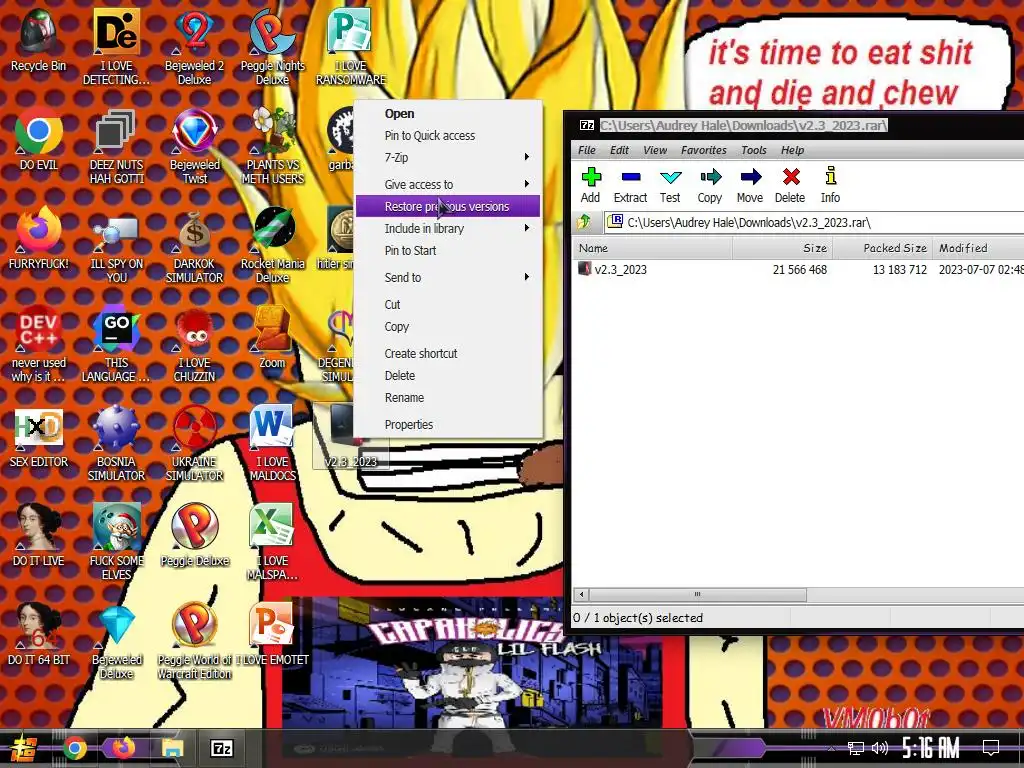This screenshot has width=1024, height=768.
Task: Click the 7-Zip taskbar button
Action: pyautogui.click(x=221, y=748)
